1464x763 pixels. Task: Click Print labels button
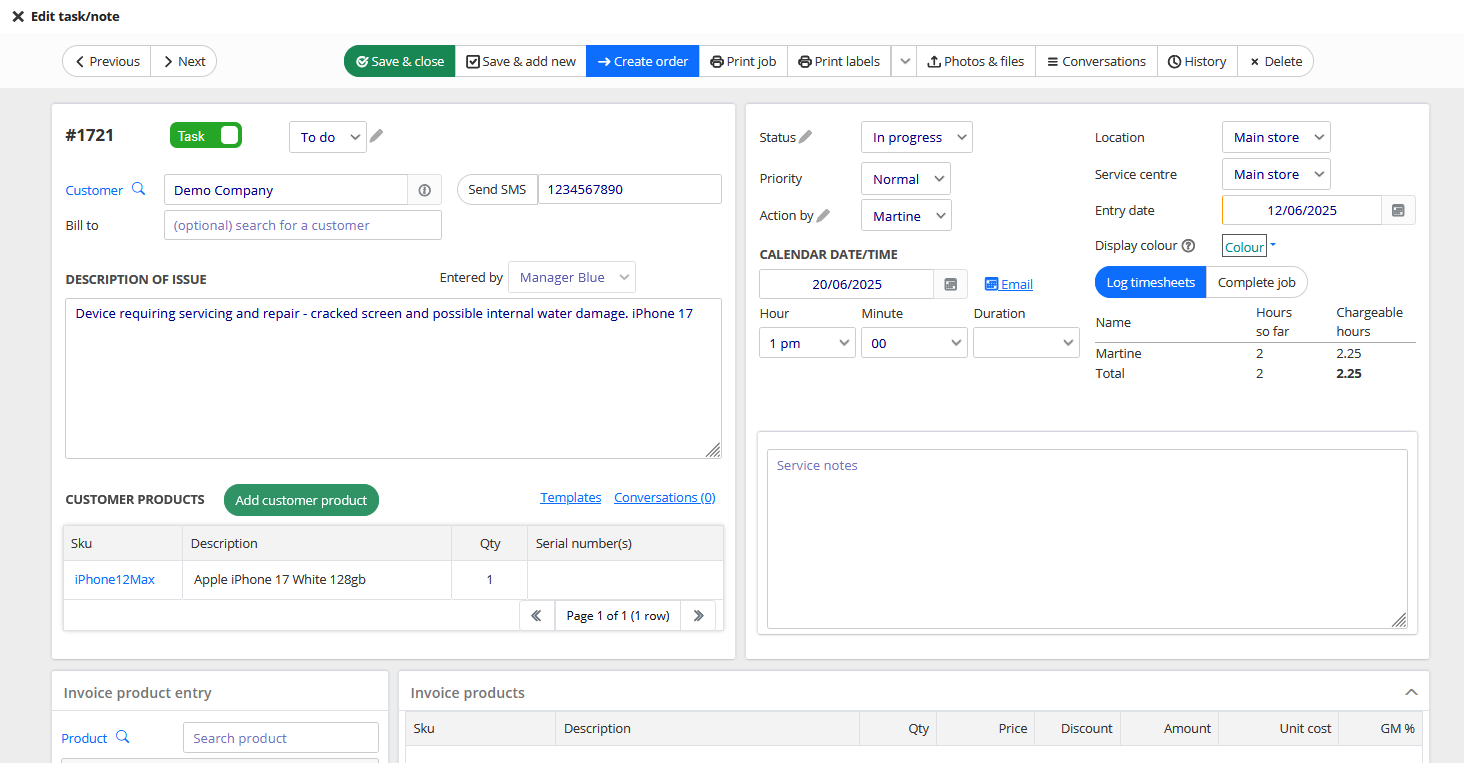pyautogui.click(x=839, y=61)
